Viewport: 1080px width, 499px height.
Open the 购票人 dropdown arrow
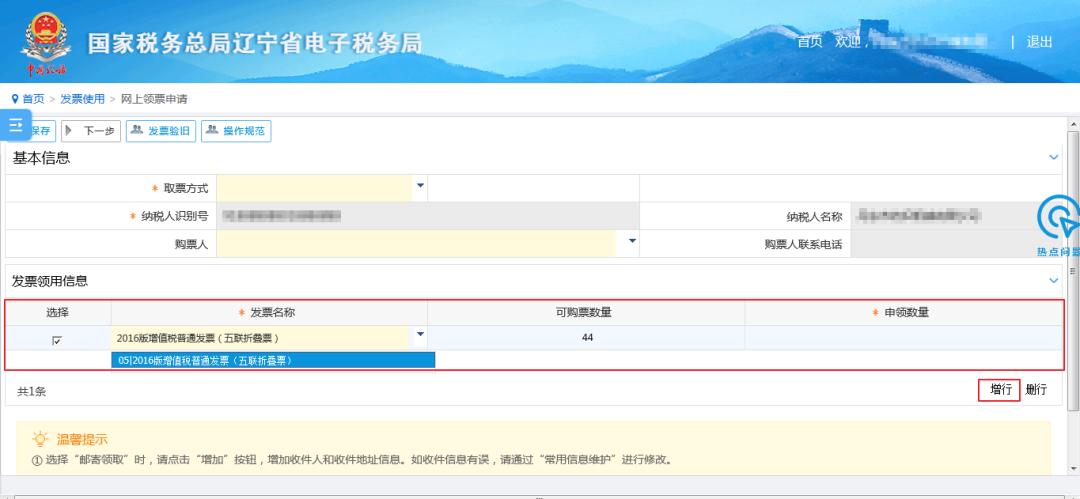pos(632,241)
